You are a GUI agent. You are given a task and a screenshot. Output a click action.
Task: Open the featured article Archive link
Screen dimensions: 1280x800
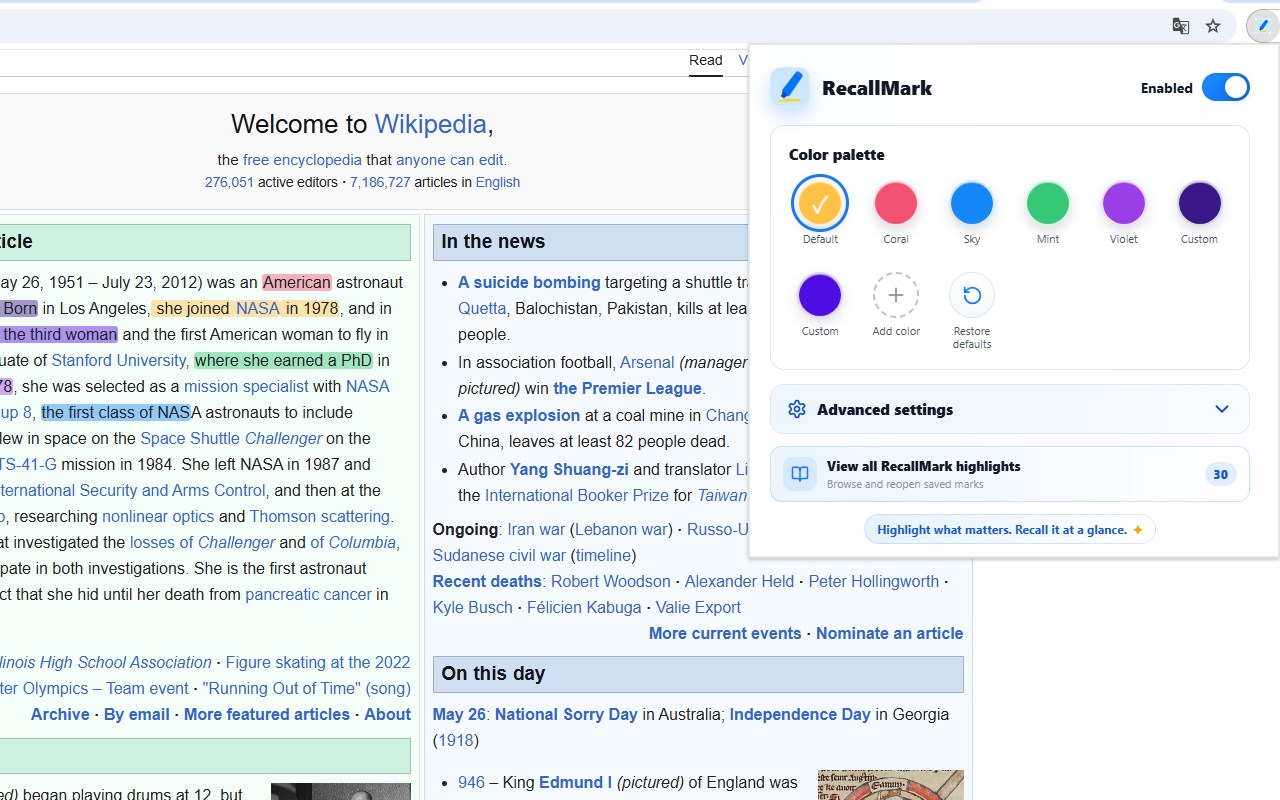pyautogui.click(x=60, y=715)
